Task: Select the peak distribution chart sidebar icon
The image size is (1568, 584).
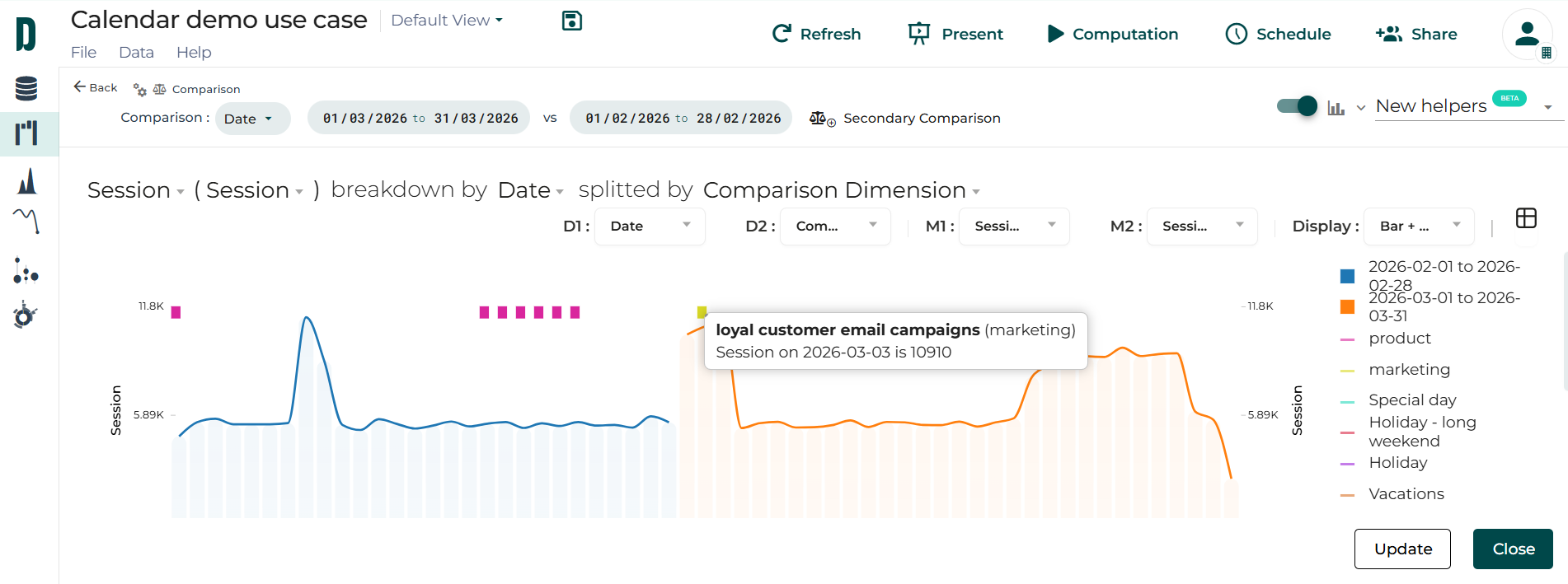Action: (27, 180)
